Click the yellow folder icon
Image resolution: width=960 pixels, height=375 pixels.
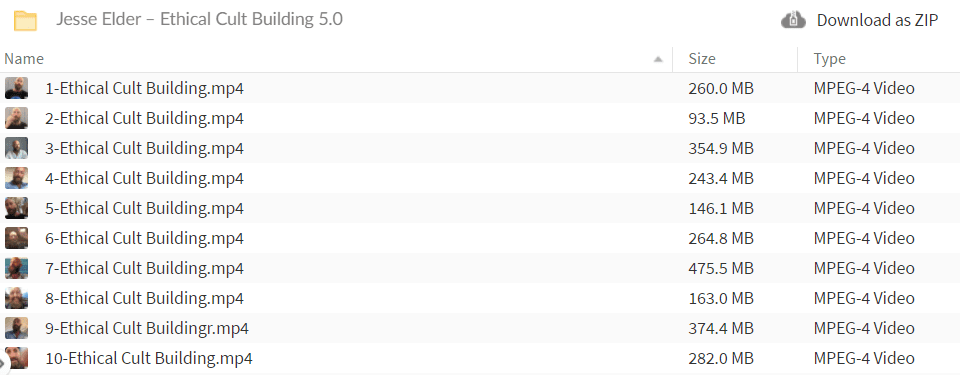pos(26,21)
